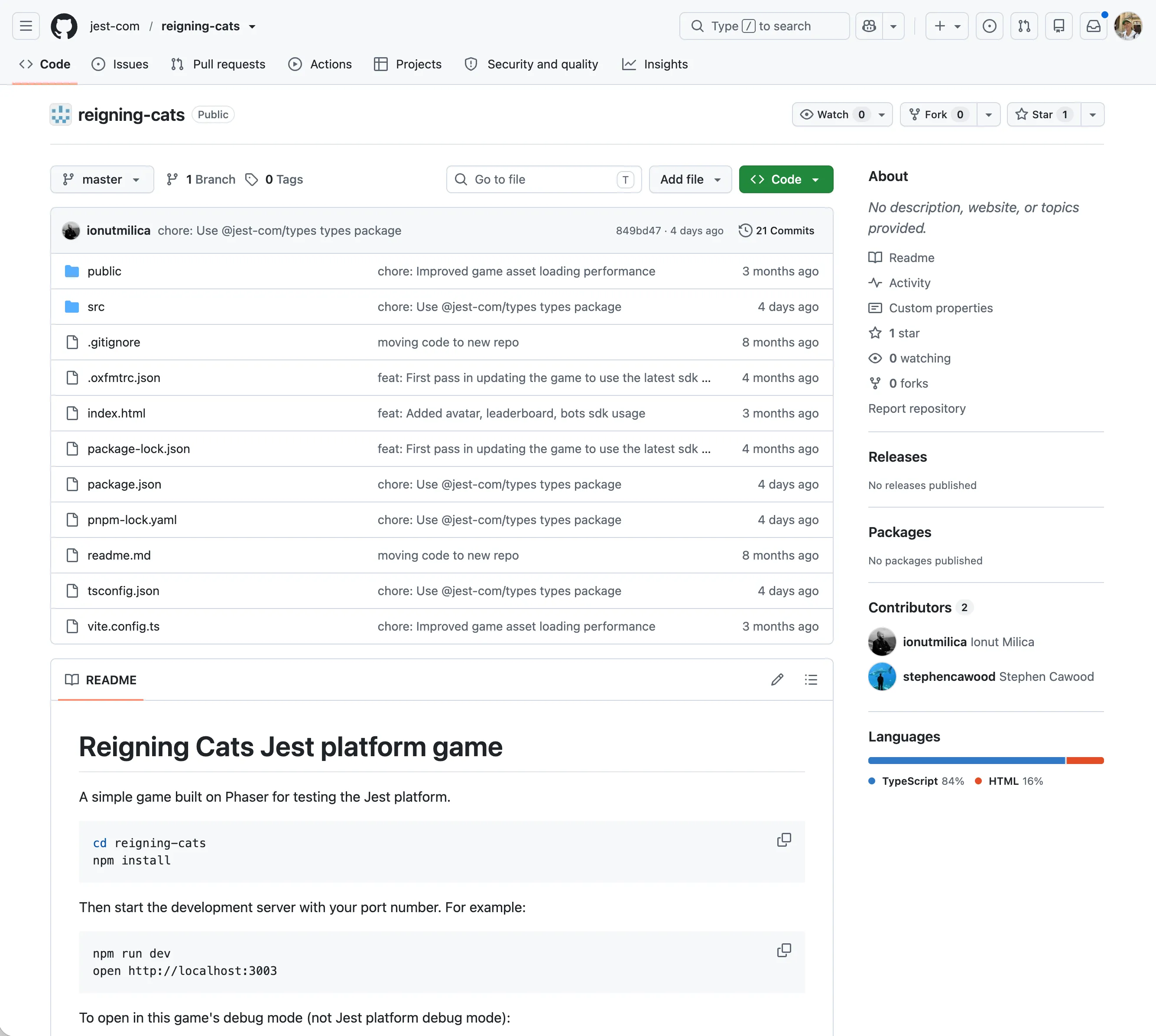Screen dimensions: 1156x1036
Task: Click the HTML orange language bar segment
Action: click(x=1085, y=761)
